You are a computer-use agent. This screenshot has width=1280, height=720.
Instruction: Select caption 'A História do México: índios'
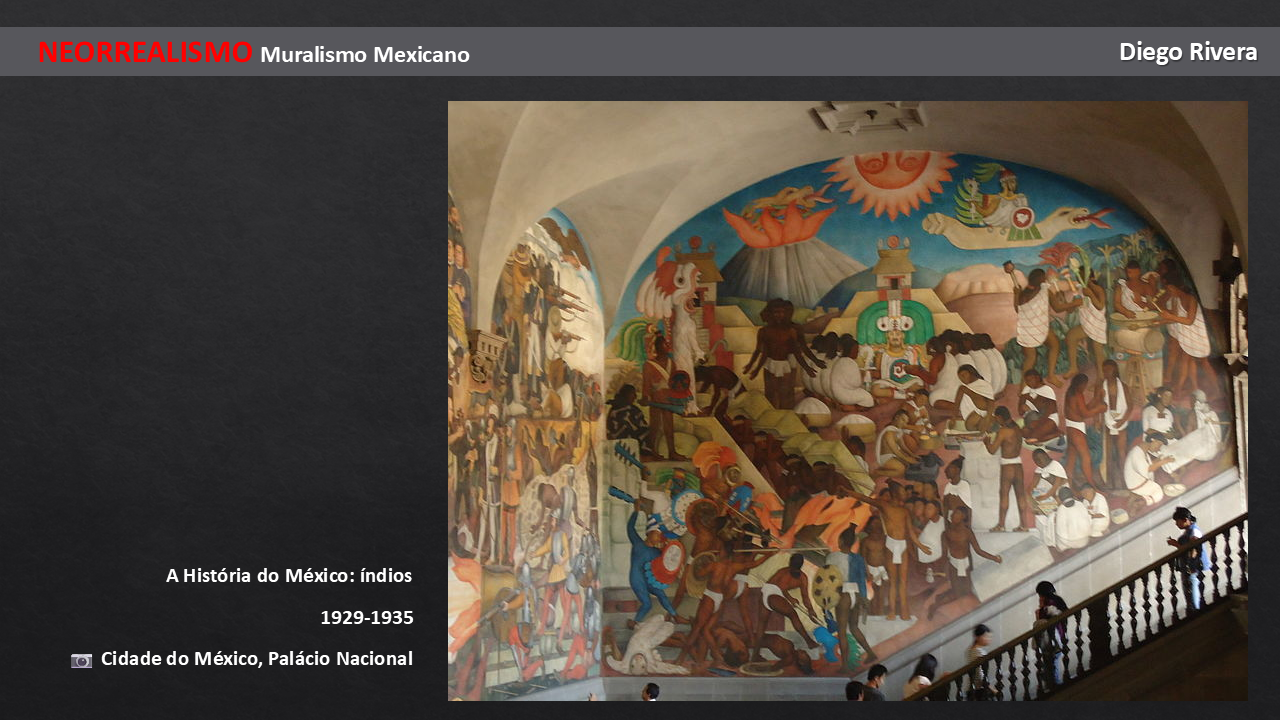pyautogui.click(x=289, y=576)
